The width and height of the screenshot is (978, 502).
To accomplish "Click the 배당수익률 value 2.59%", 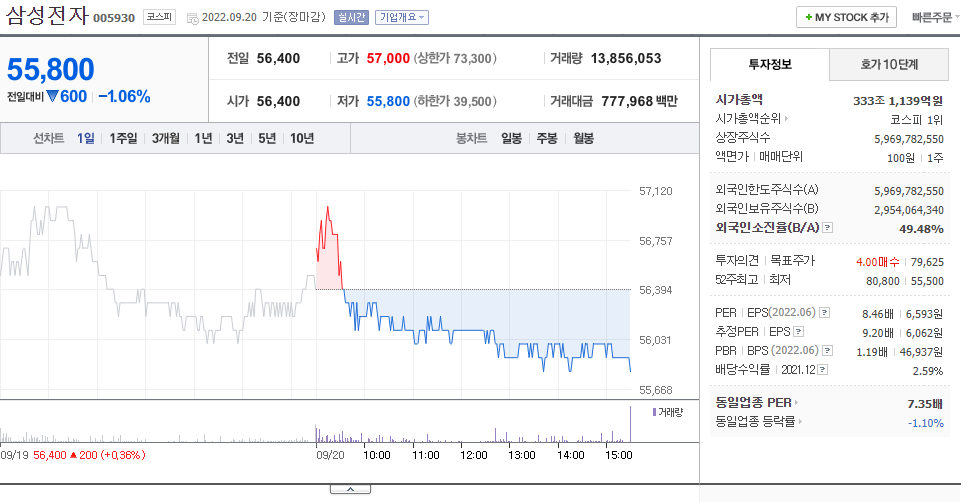I will coord(927,371).
